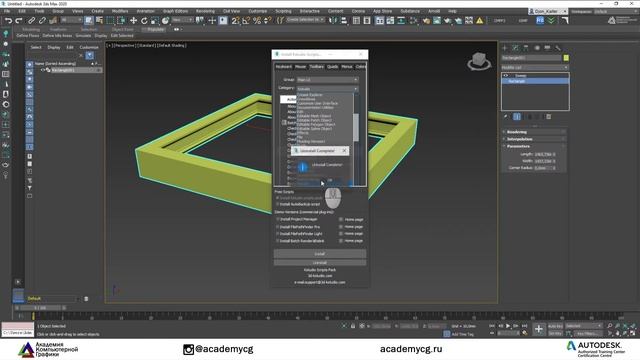Click the blue RB toolbar icon
The width and height of the screenshot is (640, 360).
[540, 20]
